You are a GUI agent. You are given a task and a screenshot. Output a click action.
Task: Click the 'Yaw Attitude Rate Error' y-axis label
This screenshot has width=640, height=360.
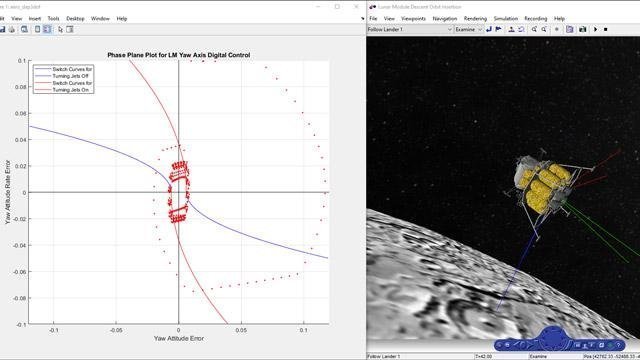point(8,192)
